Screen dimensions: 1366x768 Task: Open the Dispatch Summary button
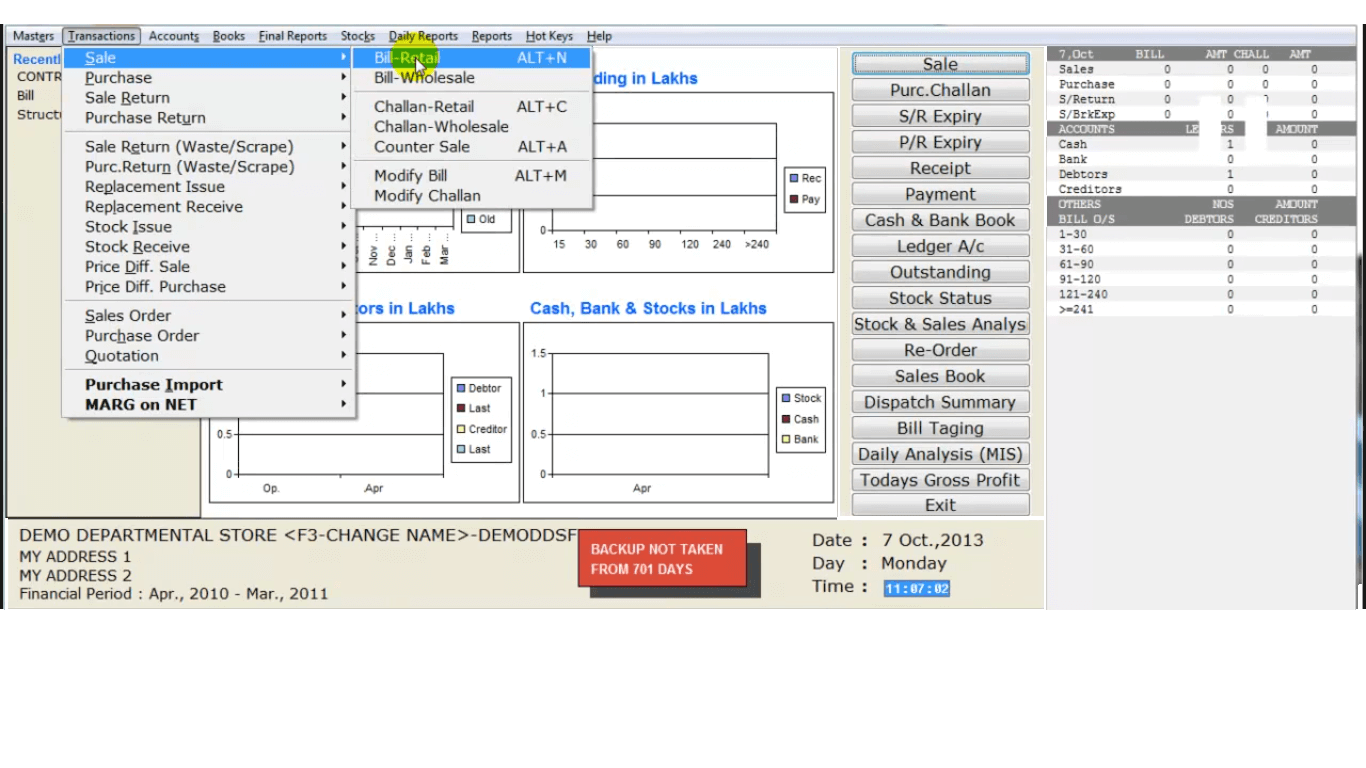pyautogui.click(x=940, y=402)
